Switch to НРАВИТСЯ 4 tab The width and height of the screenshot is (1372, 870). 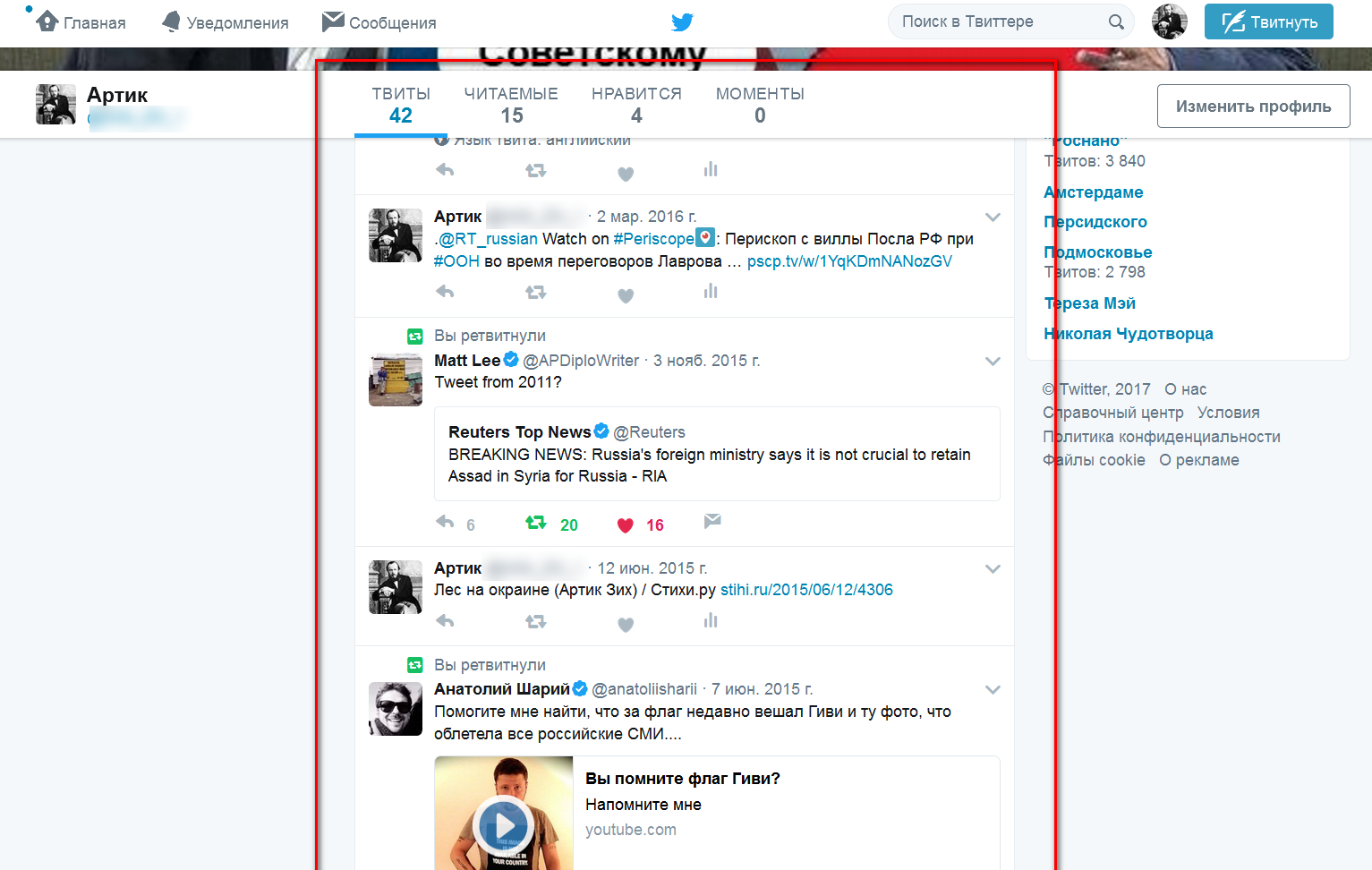[636, 105]
